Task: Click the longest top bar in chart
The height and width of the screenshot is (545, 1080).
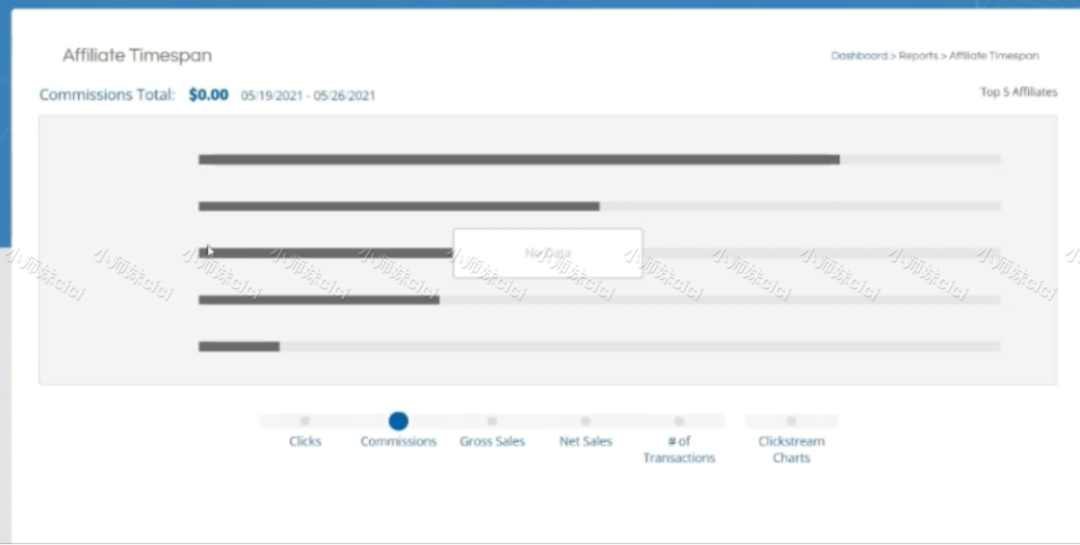Action: pos(519,159)
